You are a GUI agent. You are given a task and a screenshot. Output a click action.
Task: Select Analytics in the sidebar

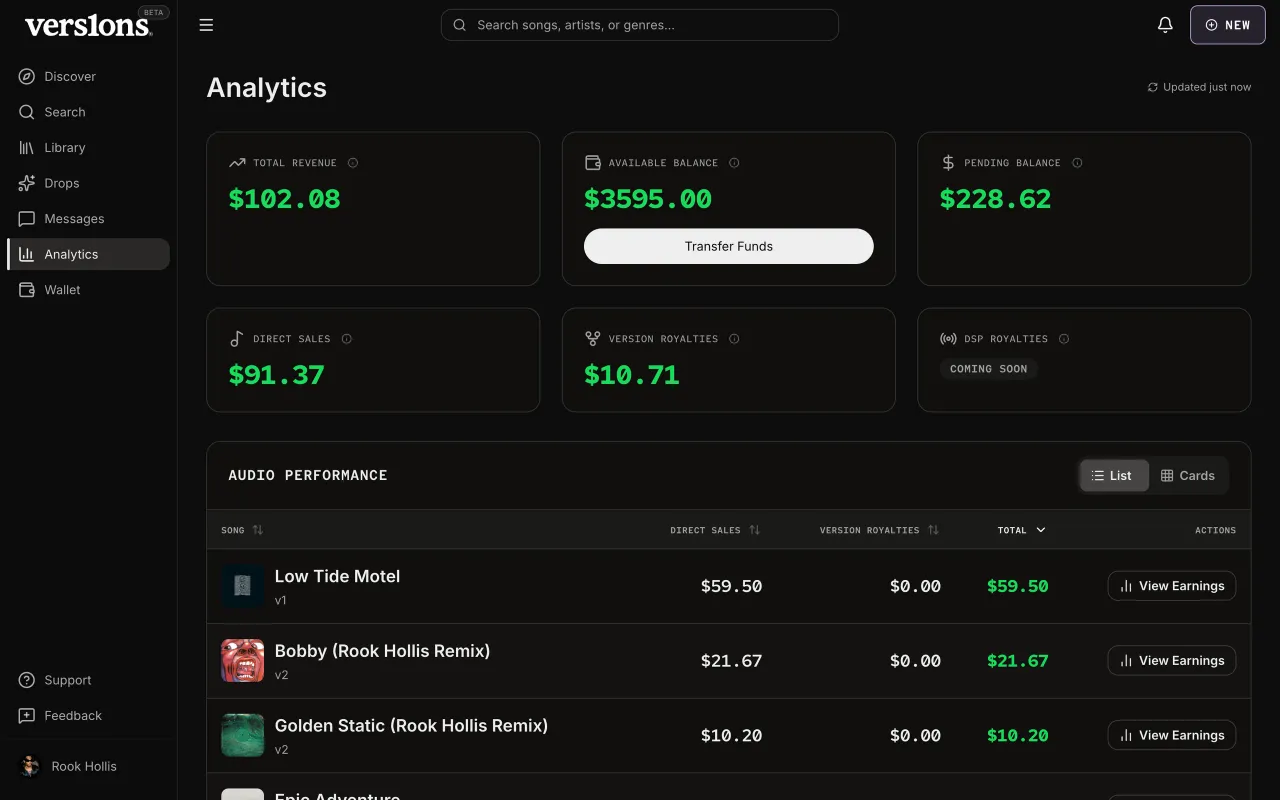tap(88, 254)
